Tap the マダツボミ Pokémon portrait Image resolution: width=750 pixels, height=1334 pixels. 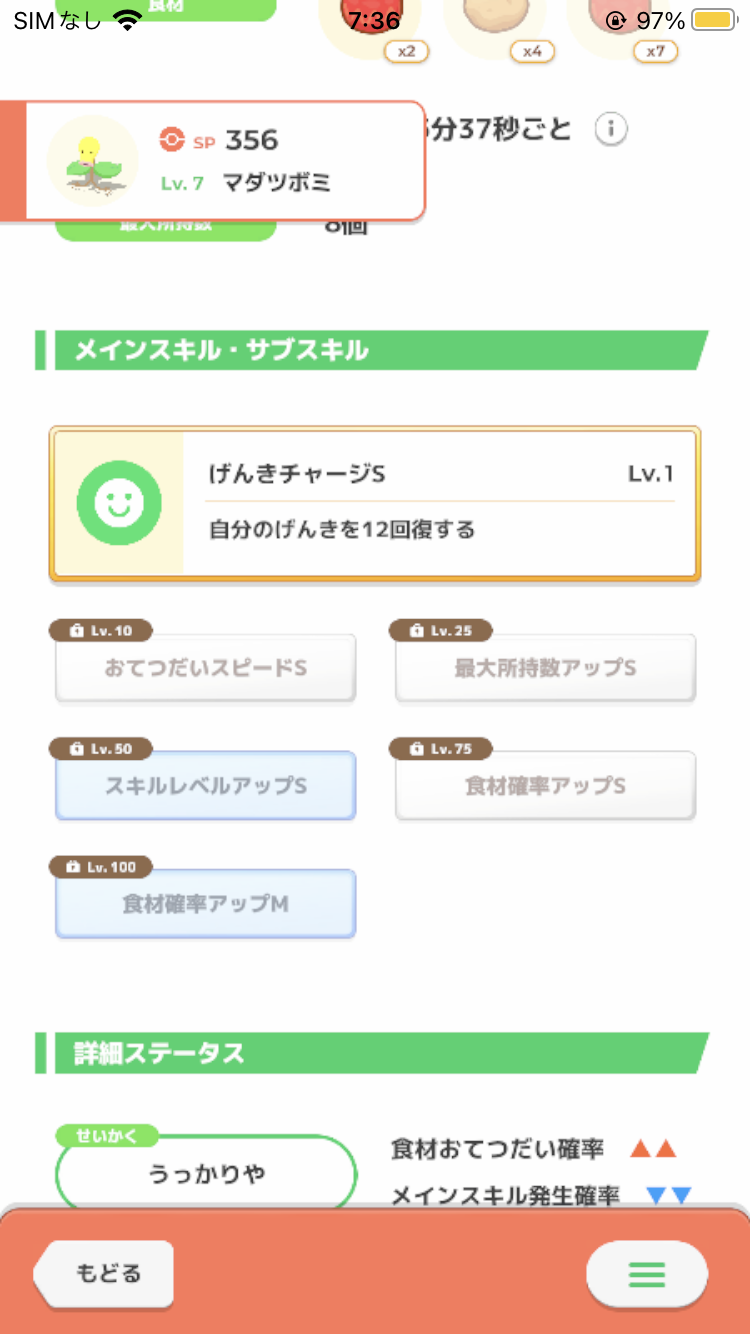pyautogui.click(x=93, y=160)
